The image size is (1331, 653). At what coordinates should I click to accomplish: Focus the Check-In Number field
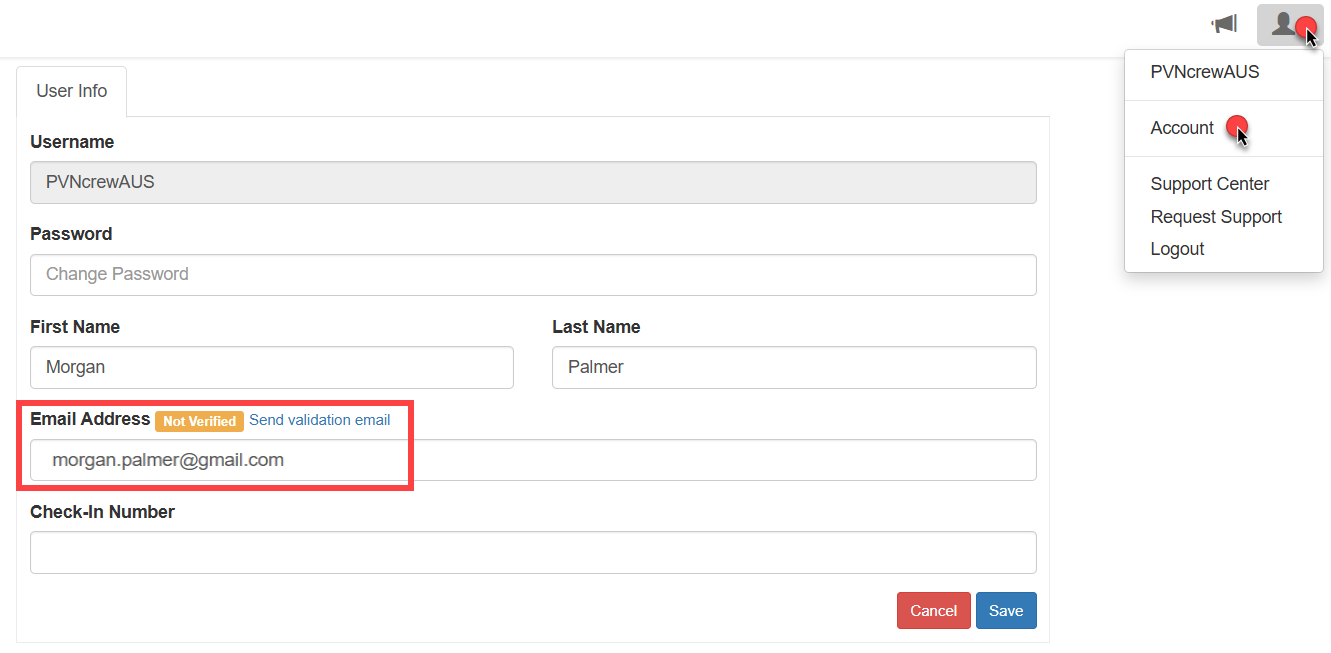(533, 552)
